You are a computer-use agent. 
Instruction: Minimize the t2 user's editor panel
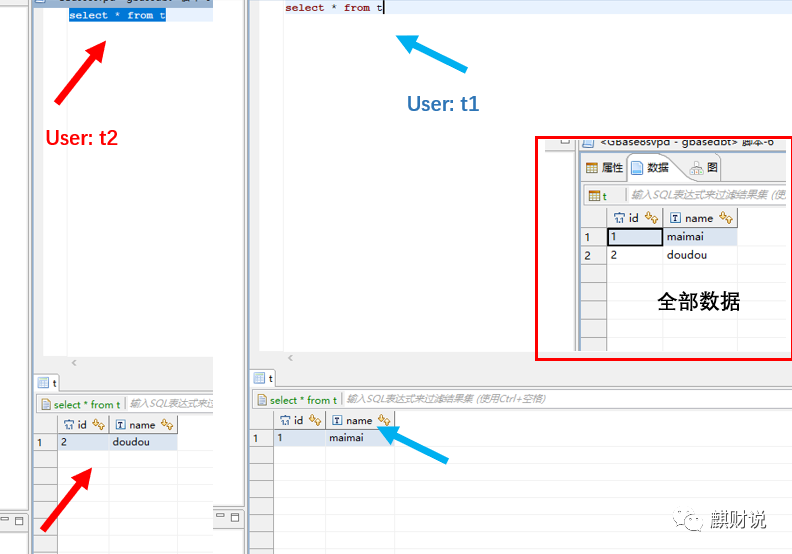click(x=5, y=519)
